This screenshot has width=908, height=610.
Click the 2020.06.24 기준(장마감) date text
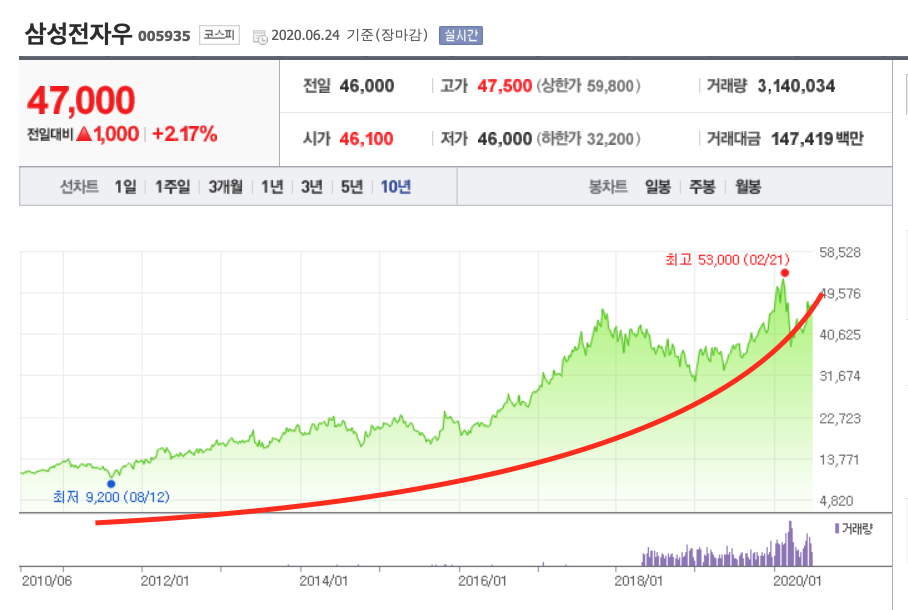click(x=350, y=35)
